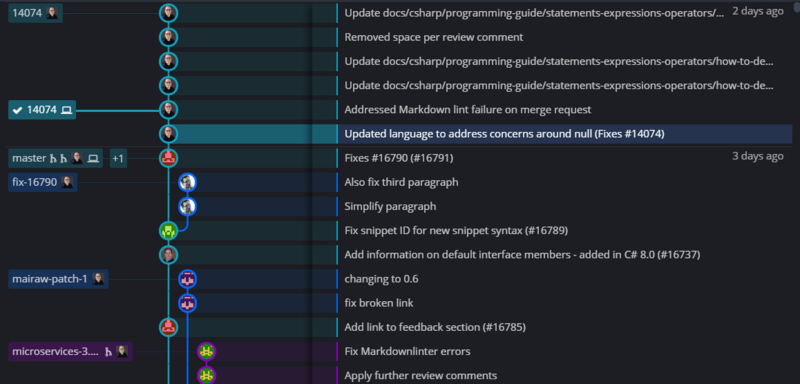This screenshot has width=800, height=384.
Task: Click avatar node of "Addressed Markdown lint failure" commit
Action: 168,110
